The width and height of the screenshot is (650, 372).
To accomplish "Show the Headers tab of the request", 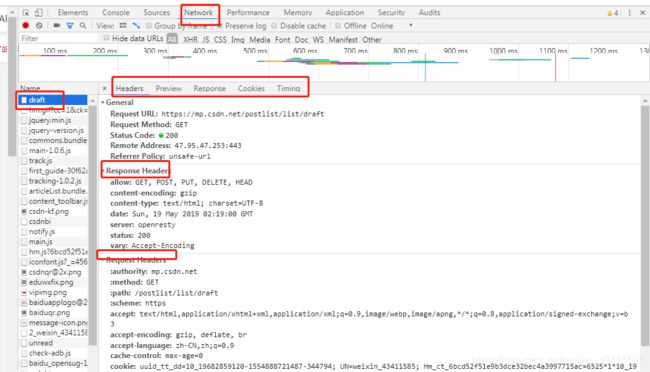I will [x=129, y=88].
